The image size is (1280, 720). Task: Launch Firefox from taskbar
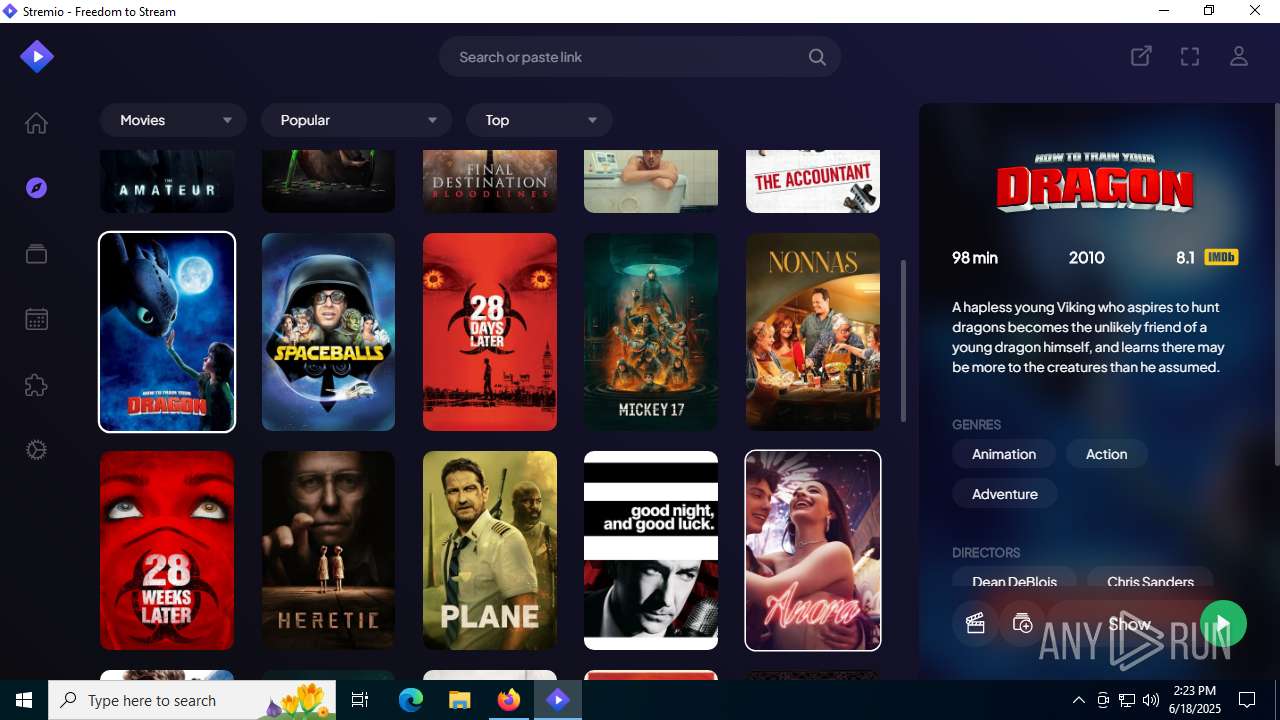[x=509, y=700]
